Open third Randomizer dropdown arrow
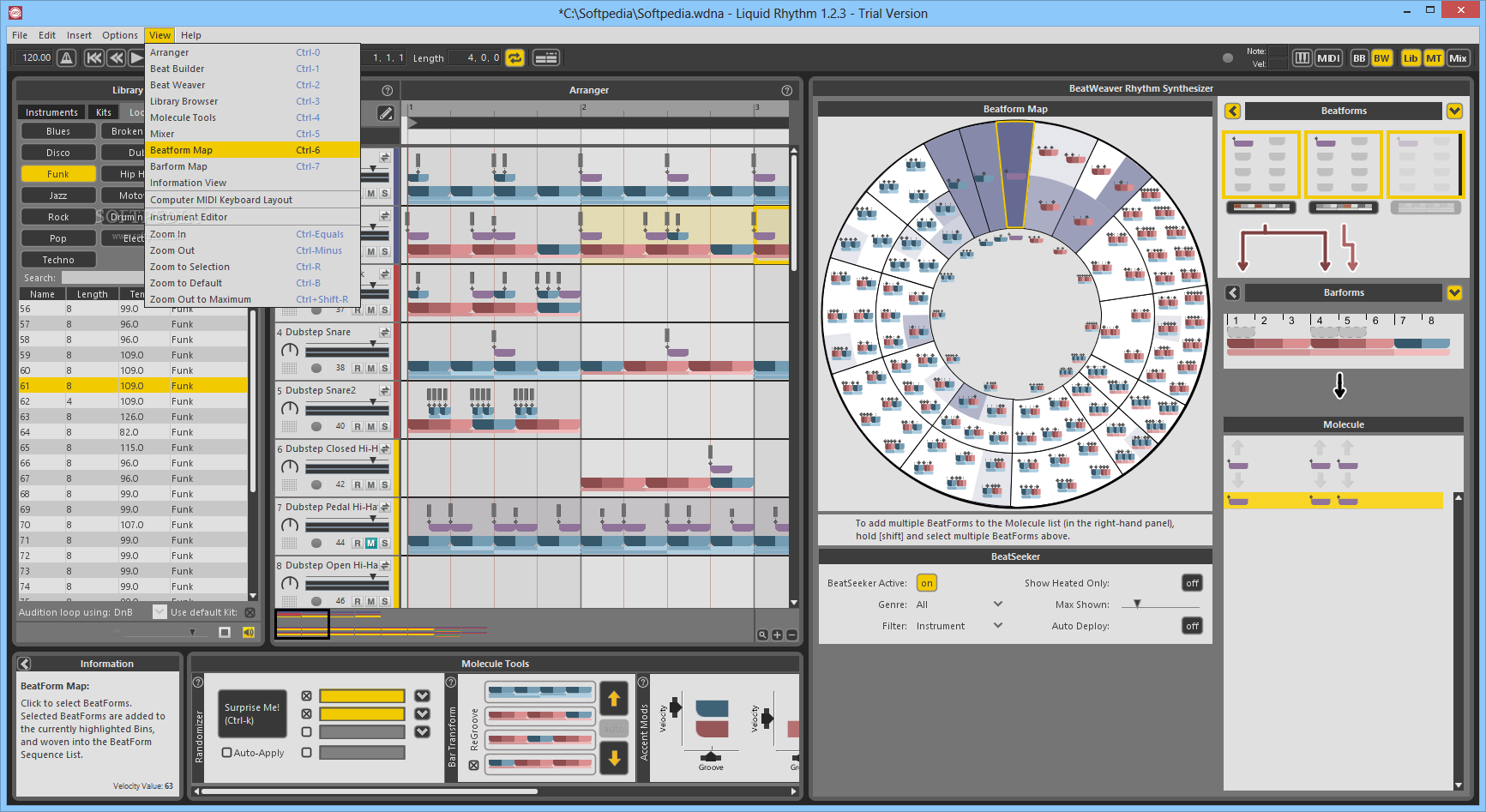This screenshot has width=1486, height=812. click(422, 731)
